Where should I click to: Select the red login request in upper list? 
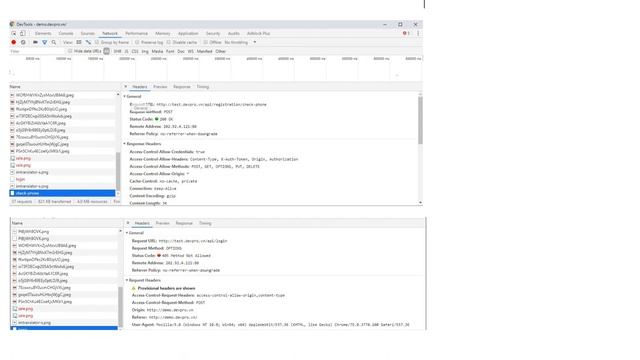[x=62, y=179]
